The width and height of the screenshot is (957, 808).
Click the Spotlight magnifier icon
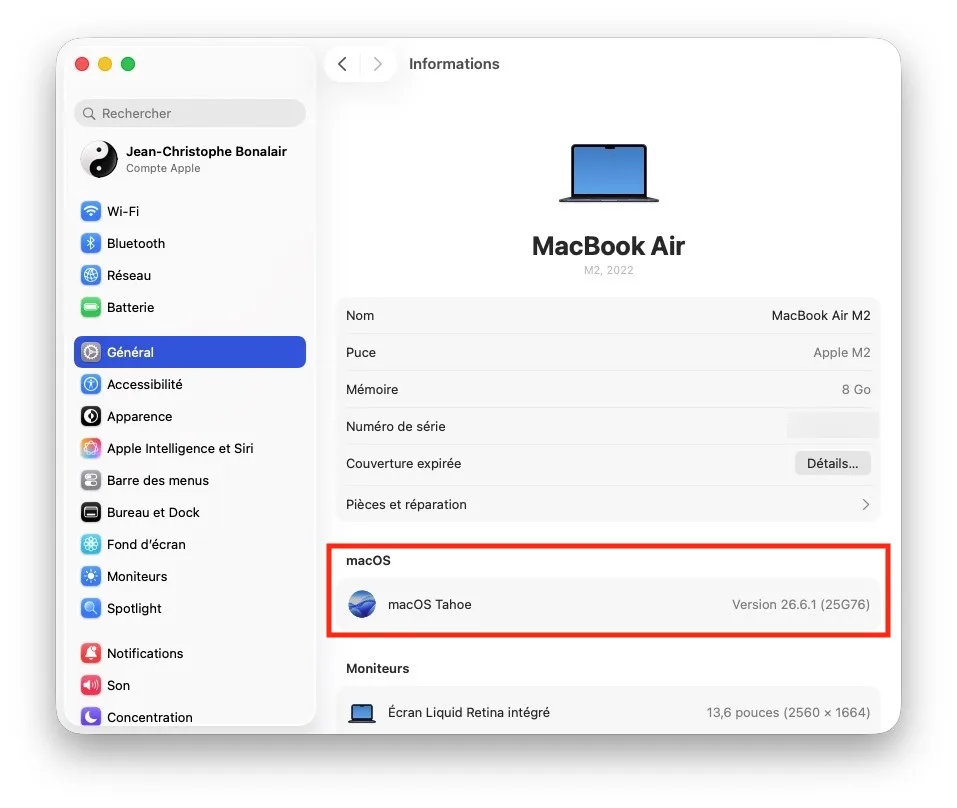pyautogui.click(x=91, y=608)
